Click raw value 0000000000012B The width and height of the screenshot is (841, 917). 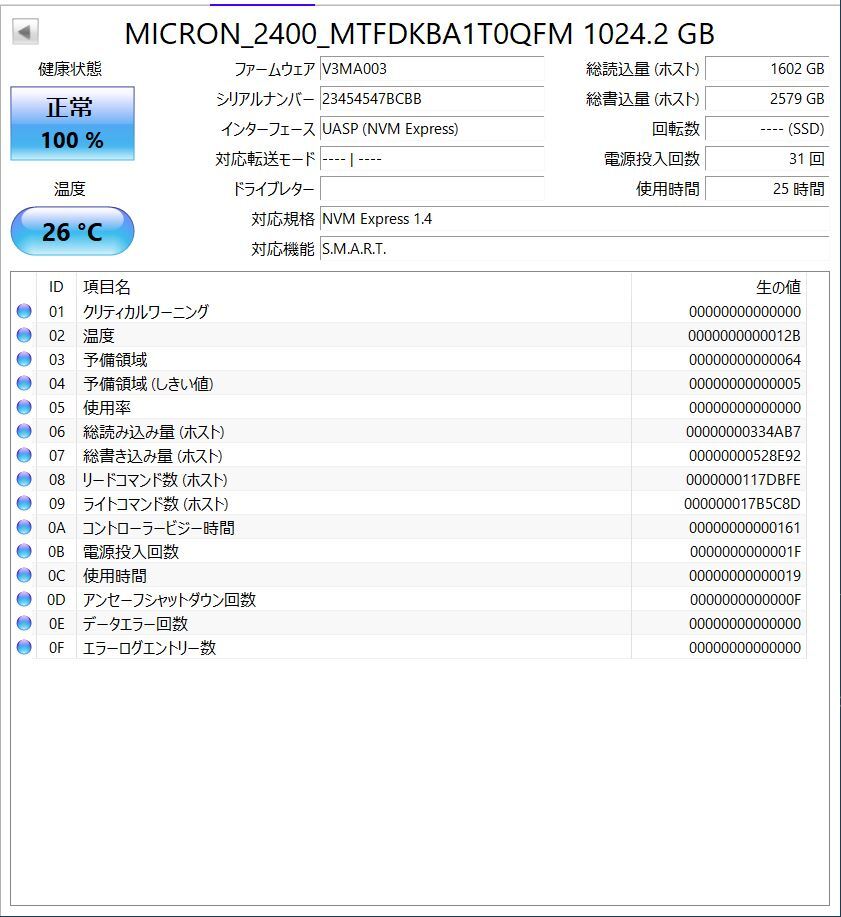pyautogui.click(x=744, y=336)
